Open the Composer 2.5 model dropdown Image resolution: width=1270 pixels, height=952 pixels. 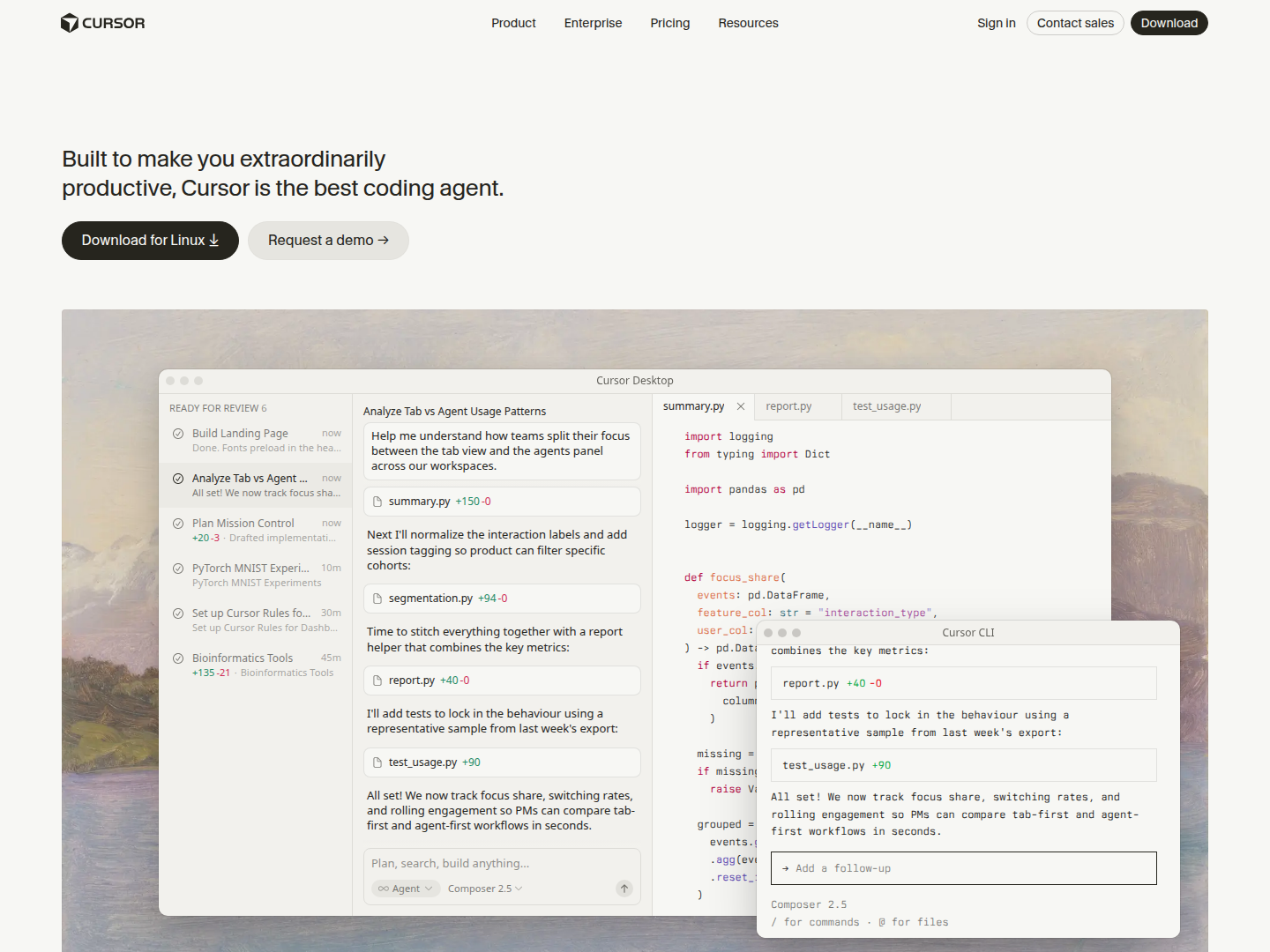pyautogui.click(x=485, y=889)
